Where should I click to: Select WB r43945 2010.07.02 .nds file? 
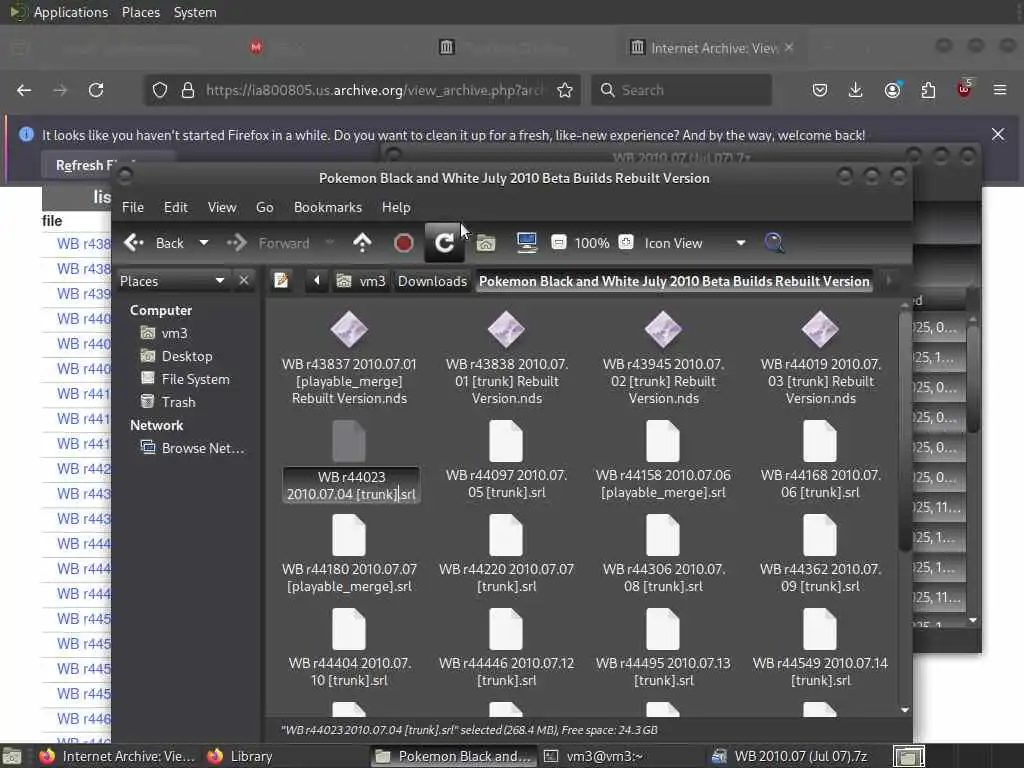663,358
